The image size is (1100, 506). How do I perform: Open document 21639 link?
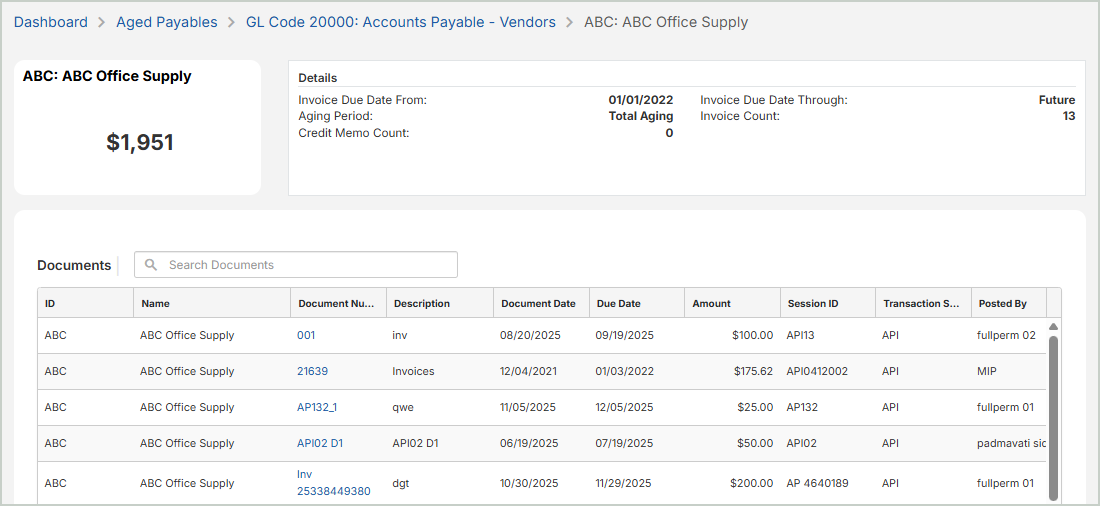(x=312, y=371)
